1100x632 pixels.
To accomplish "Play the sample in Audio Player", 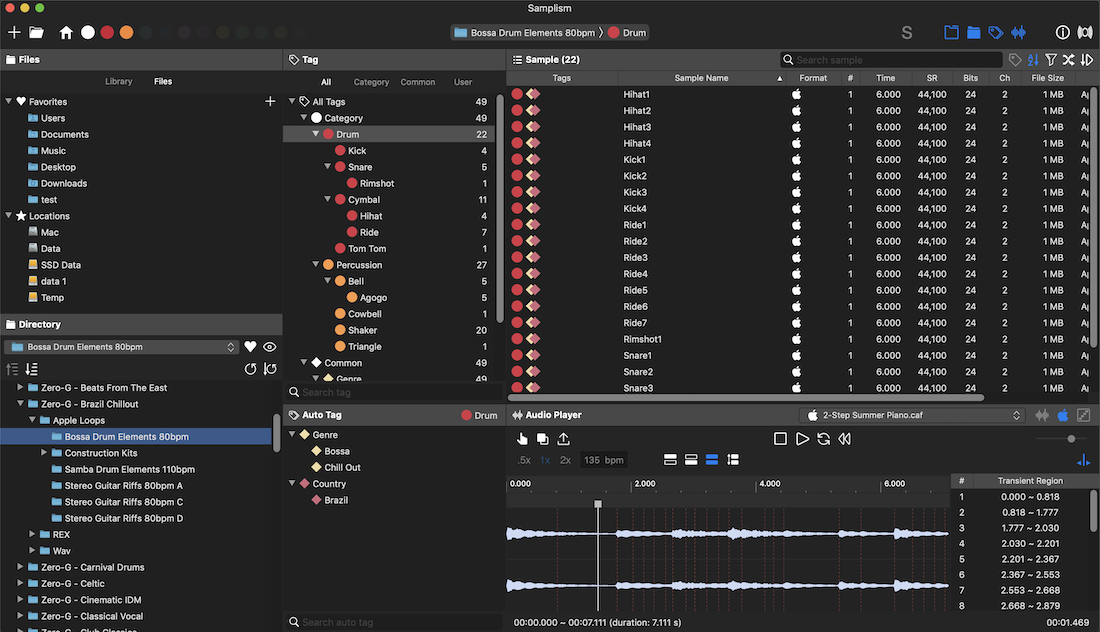I will click(x=802, y=438).
